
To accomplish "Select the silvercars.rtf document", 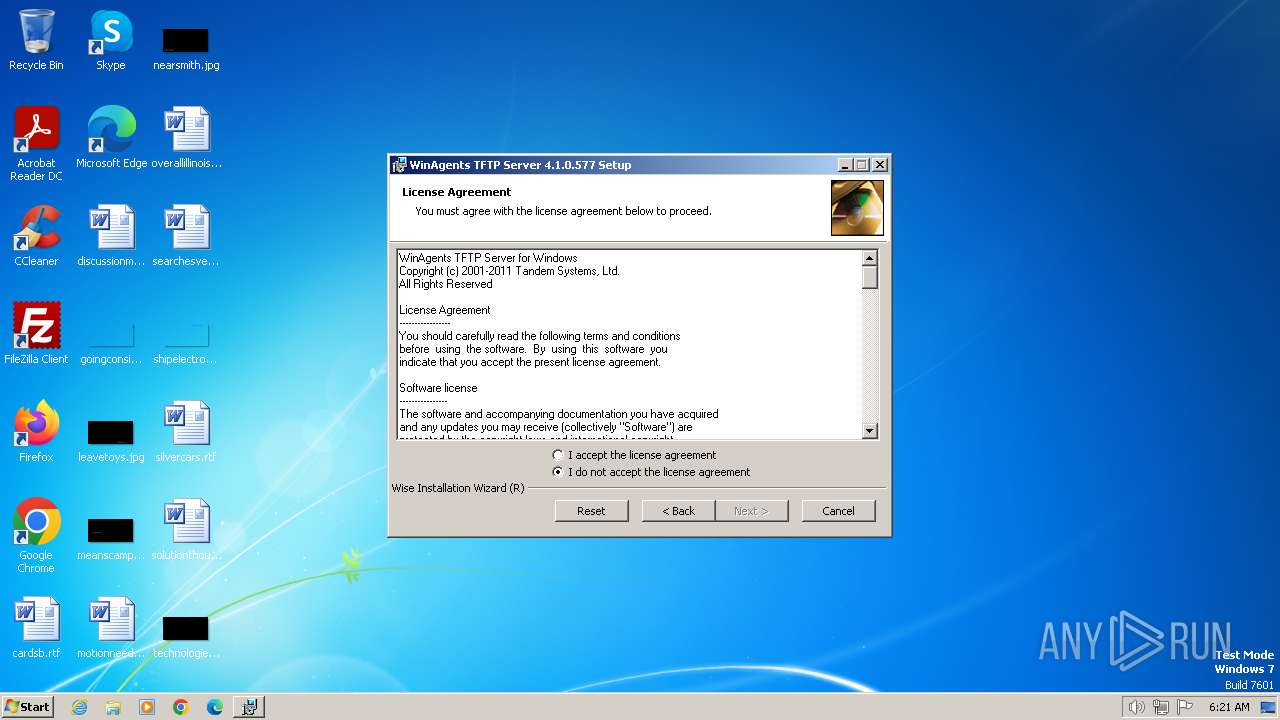I will [x=186, y=432].
